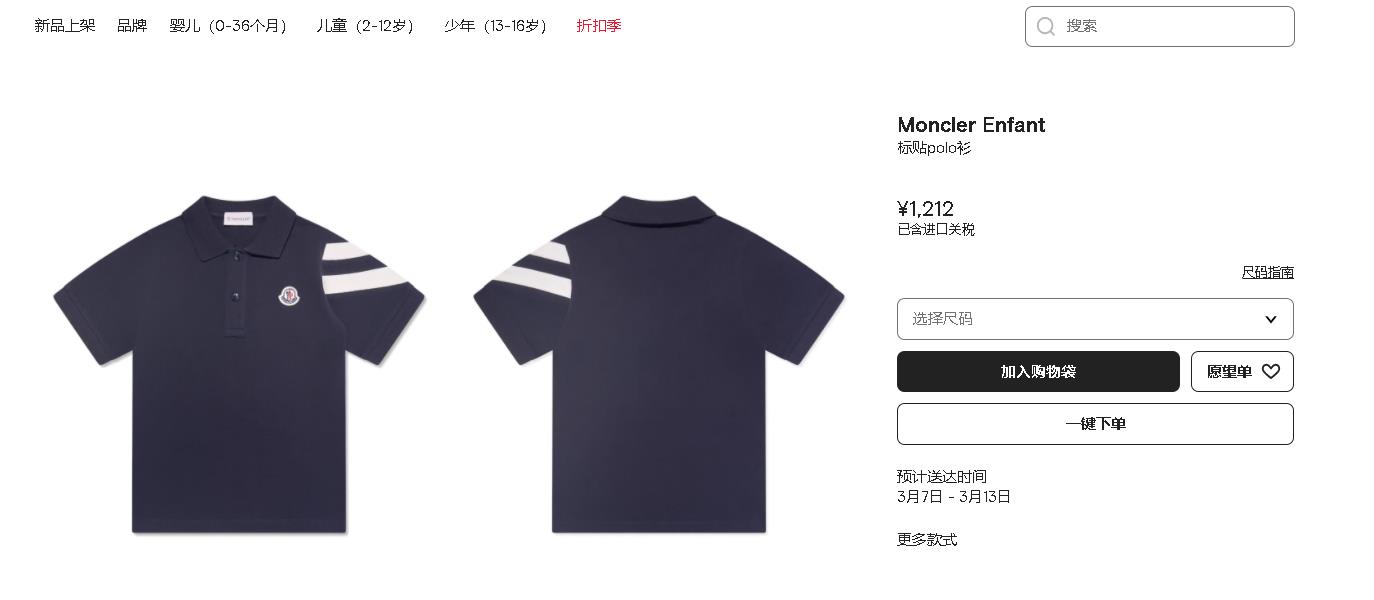Go to 新品上架 new arrivals
1374x600 pixels.
(x=65, y=26)
